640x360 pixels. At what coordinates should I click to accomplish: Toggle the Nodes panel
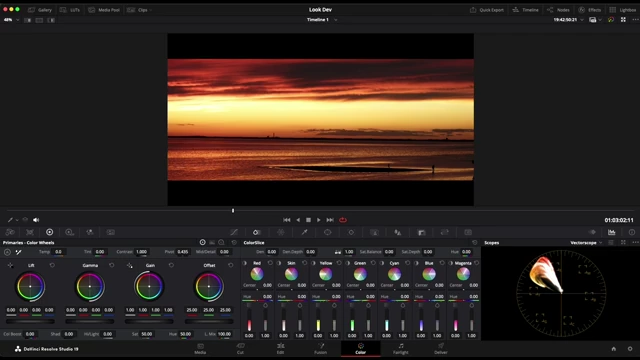[558, 10]
